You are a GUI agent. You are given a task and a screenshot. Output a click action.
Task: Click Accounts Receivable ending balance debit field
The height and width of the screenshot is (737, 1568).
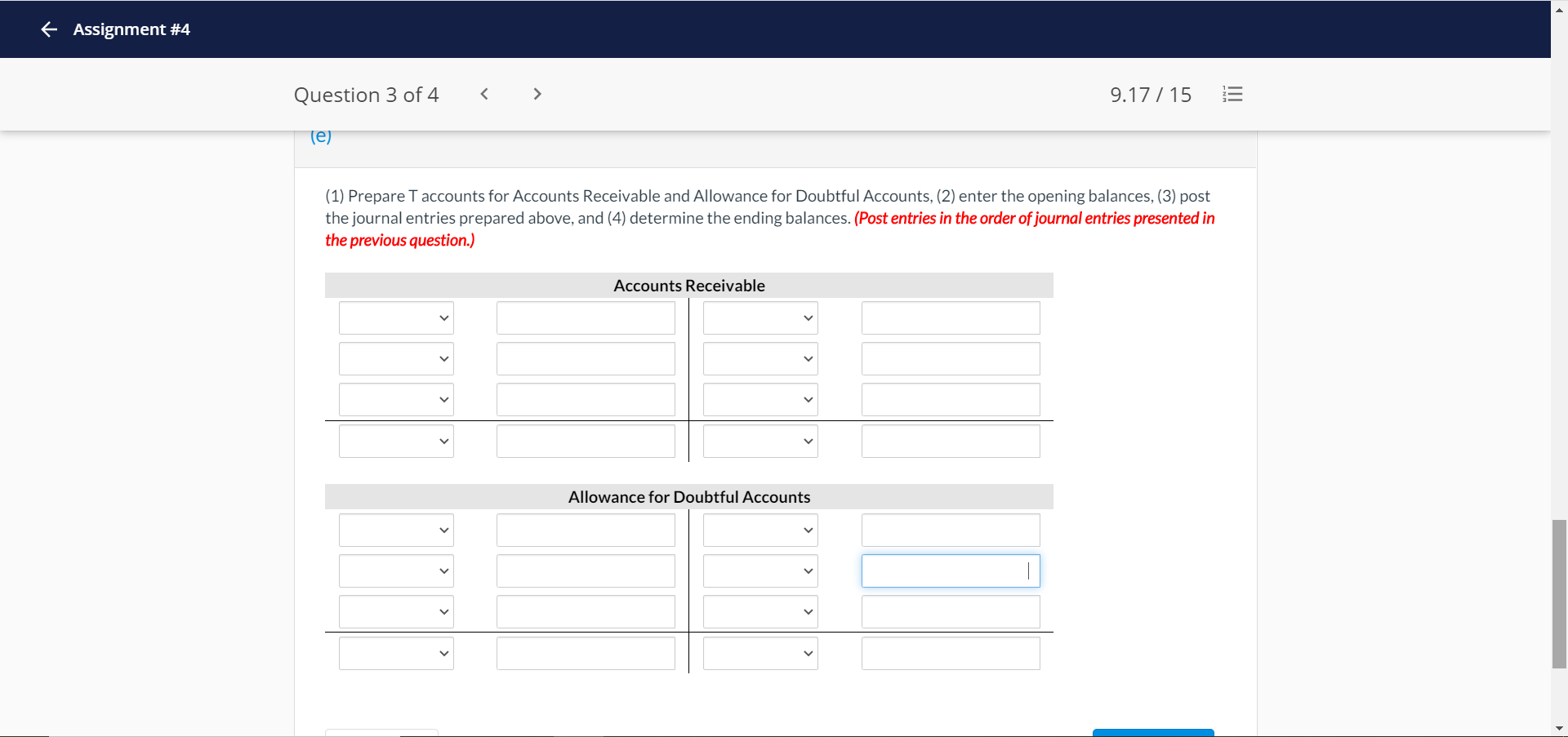[x=586, y=442]
